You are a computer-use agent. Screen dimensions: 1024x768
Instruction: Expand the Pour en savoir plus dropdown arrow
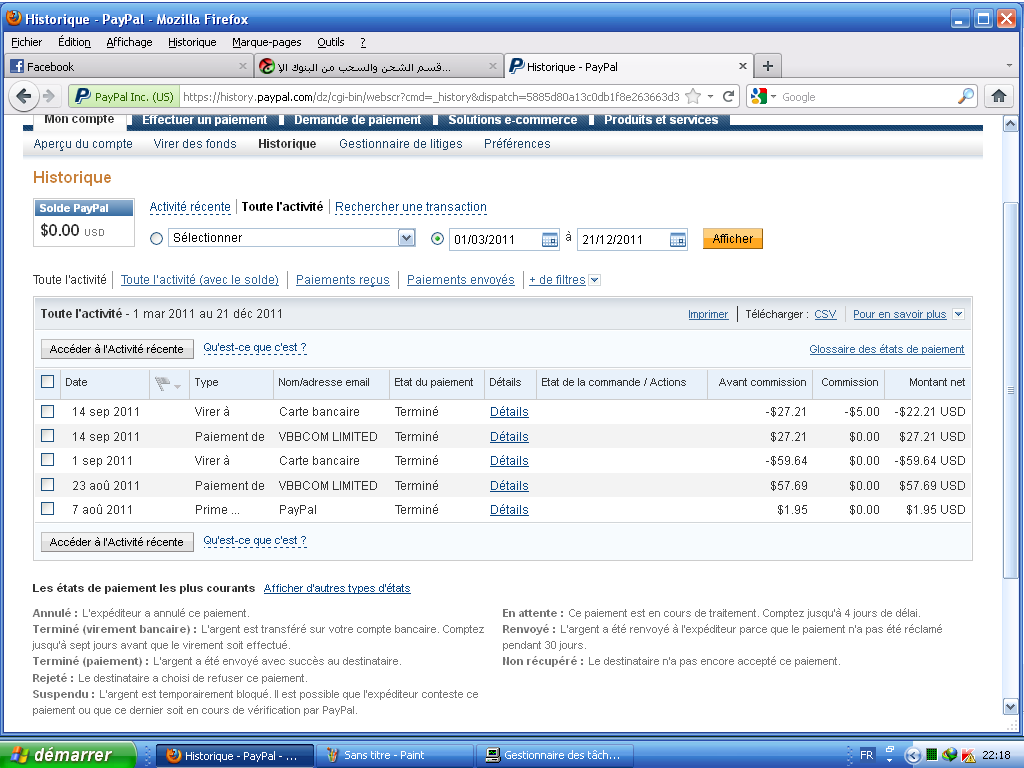(958, 314)
